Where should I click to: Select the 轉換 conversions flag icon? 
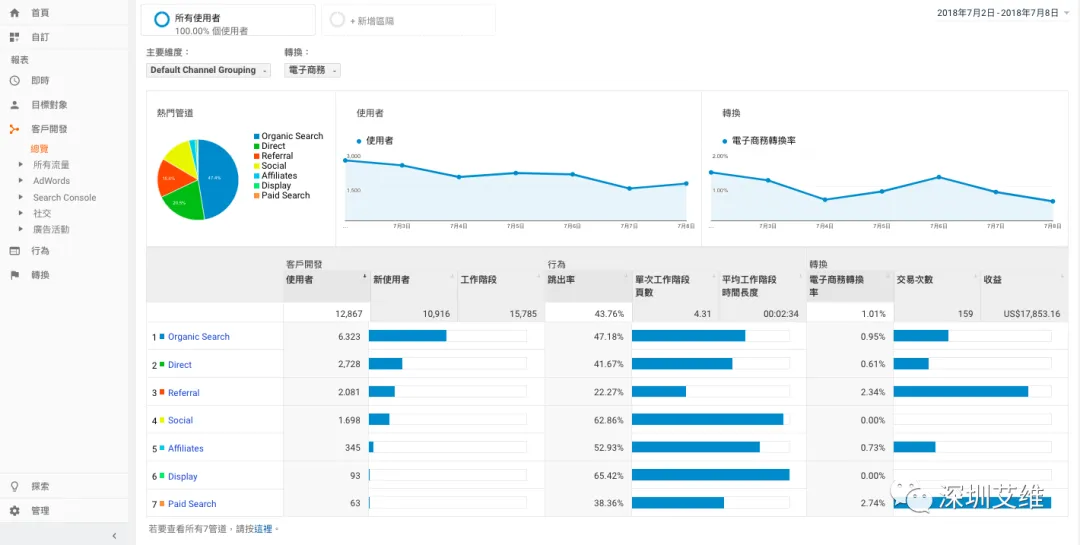click(14, 275)
